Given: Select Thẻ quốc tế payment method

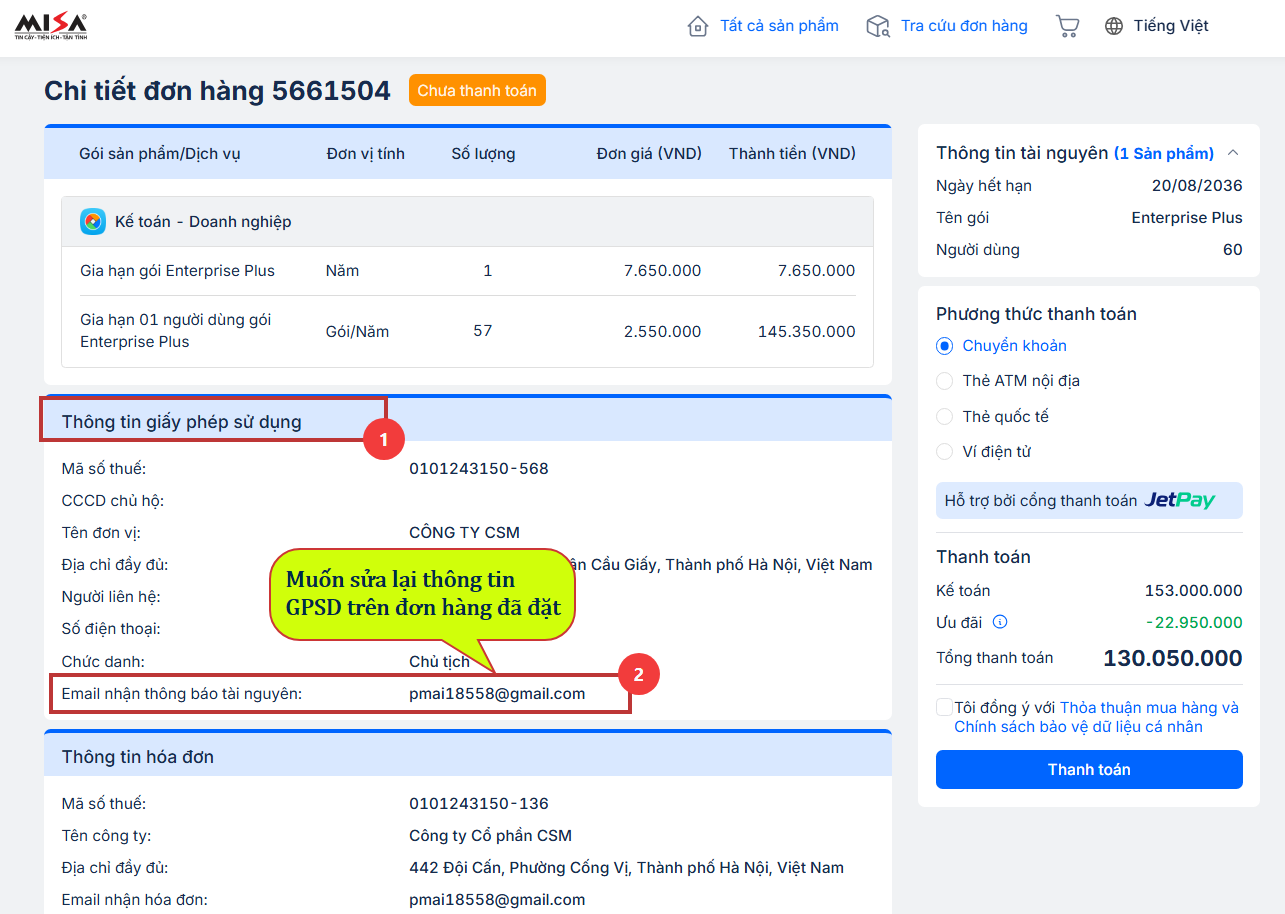Looking at the screenshot, I should click(x=944, y=417).
